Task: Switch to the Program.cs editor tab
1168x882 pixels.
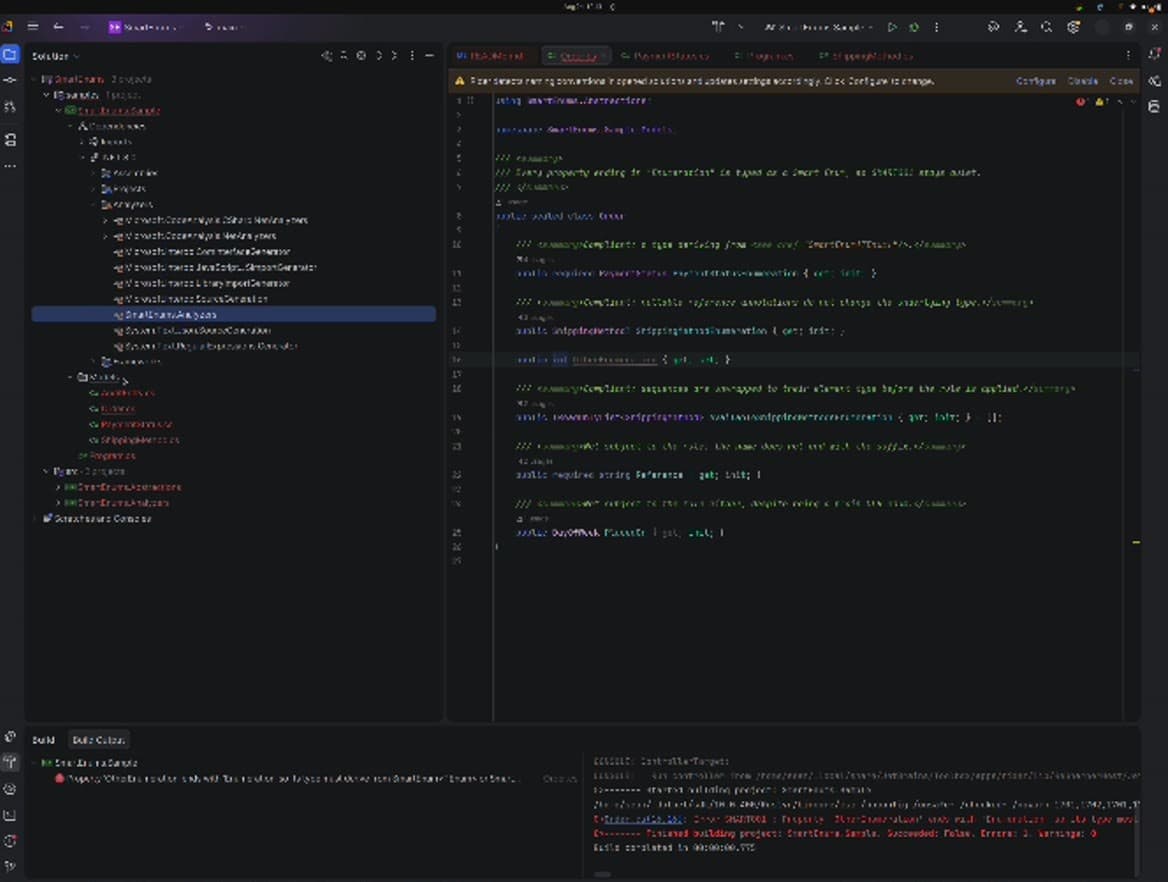Action: (764, 56)
